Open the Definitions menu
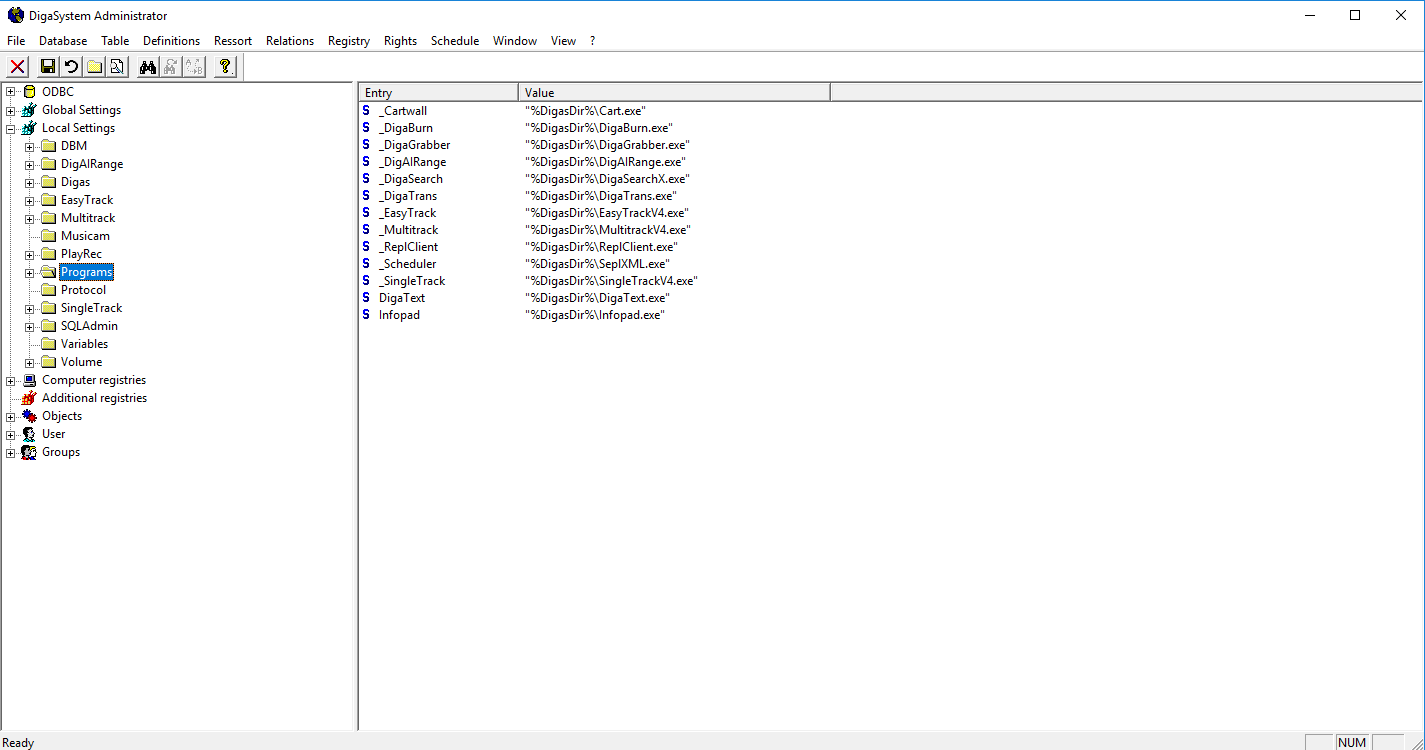Image resolution: width=1425 pixels, height=750 pixels. click(x=171, y=41)
